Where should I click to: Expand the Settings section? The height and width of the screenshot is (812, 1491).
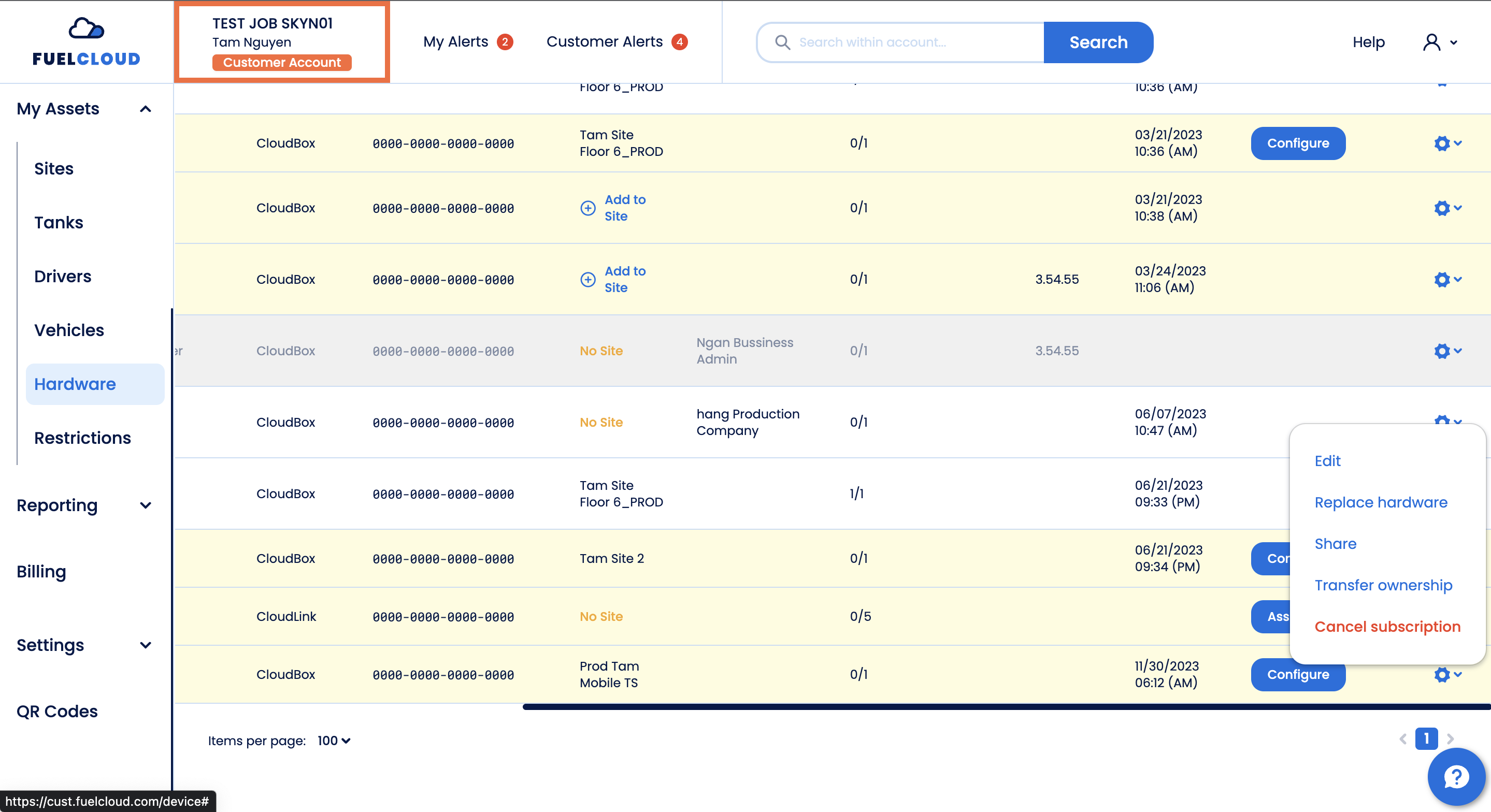(x=145, y=645)
